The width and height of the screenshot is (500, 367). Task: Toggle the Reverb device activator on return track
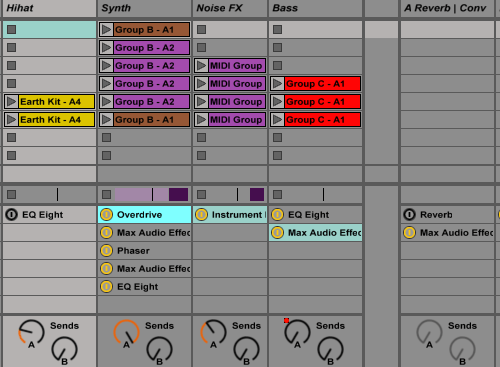[x=410, y=215]
